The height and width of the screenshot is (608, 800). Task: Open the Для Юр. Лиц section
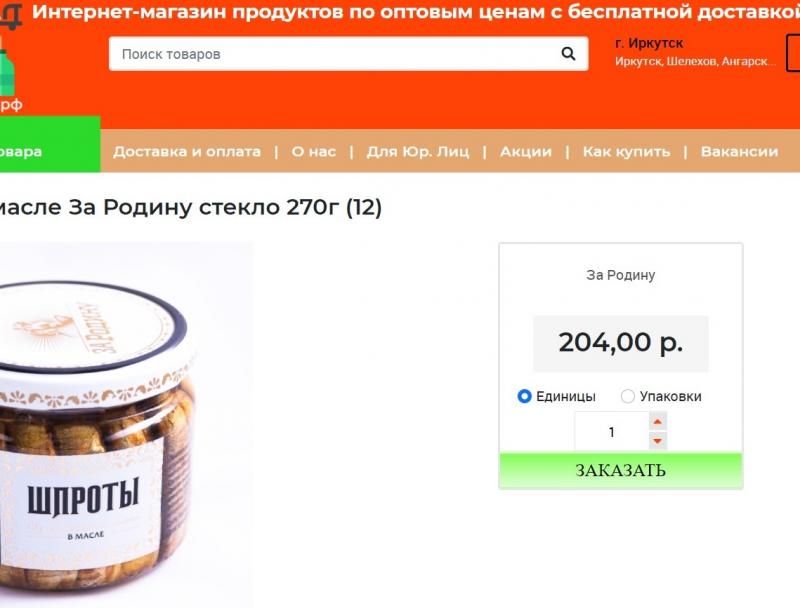click(x=417, y=151)
